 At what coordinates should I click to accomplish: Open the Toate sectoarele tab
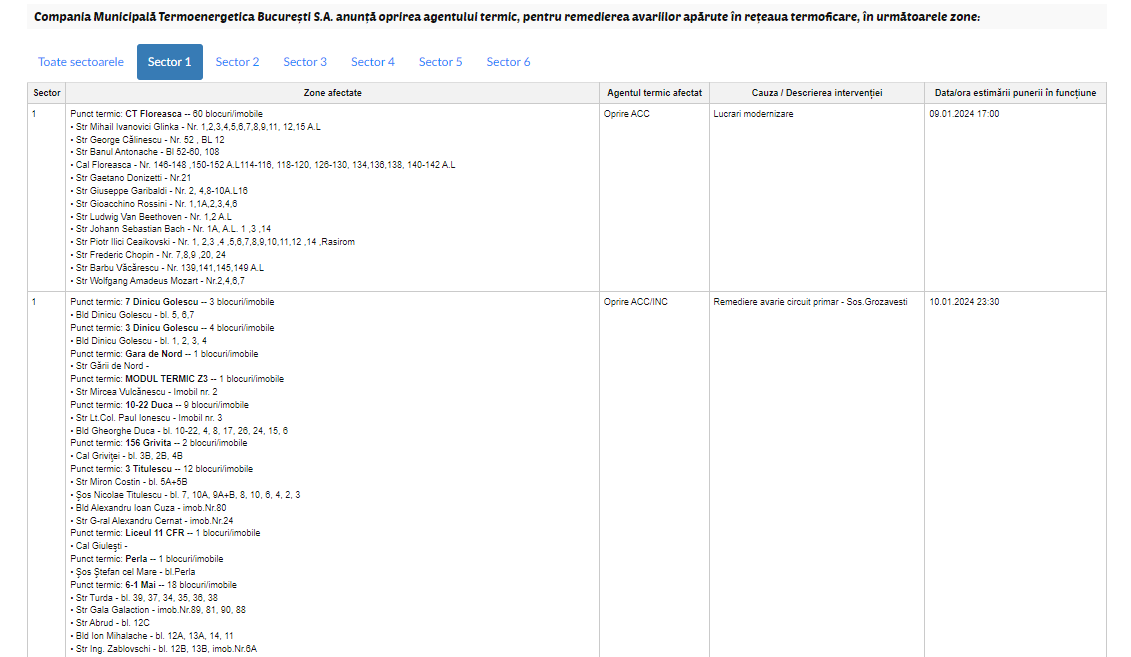coord(81,62)
